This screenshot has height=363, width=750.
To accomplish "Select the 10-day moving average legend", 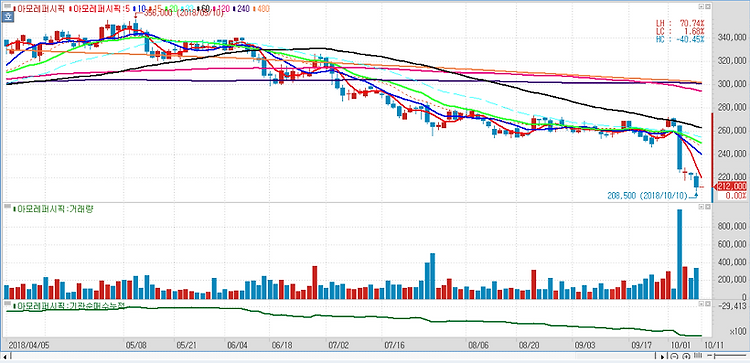I will point(139,9).
